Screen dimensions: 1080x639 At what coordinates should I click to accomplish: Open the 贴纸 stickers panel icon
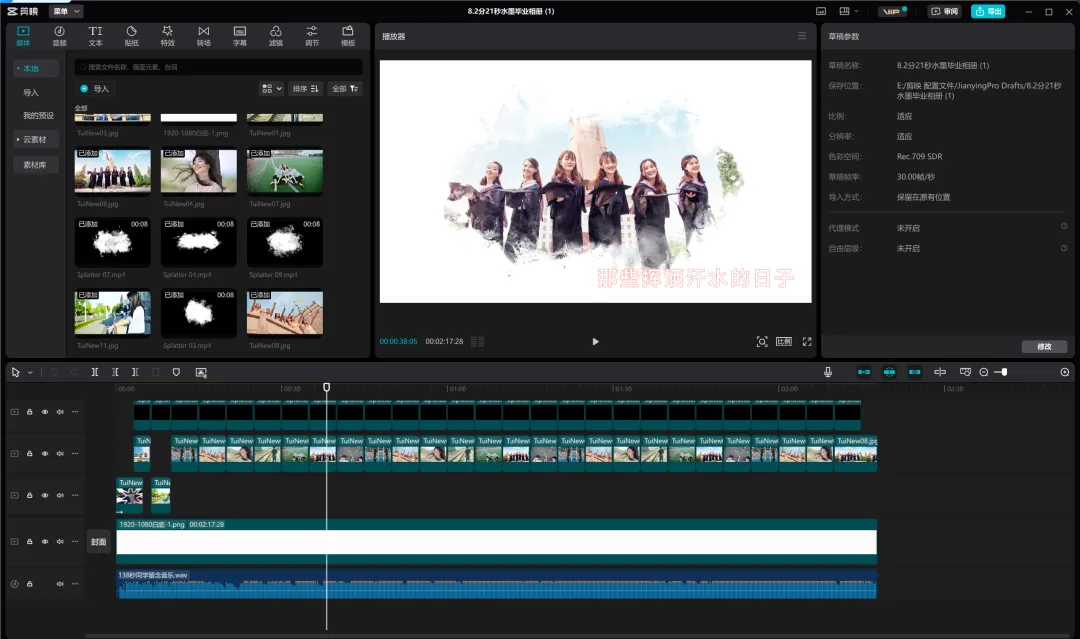[132, 36]
